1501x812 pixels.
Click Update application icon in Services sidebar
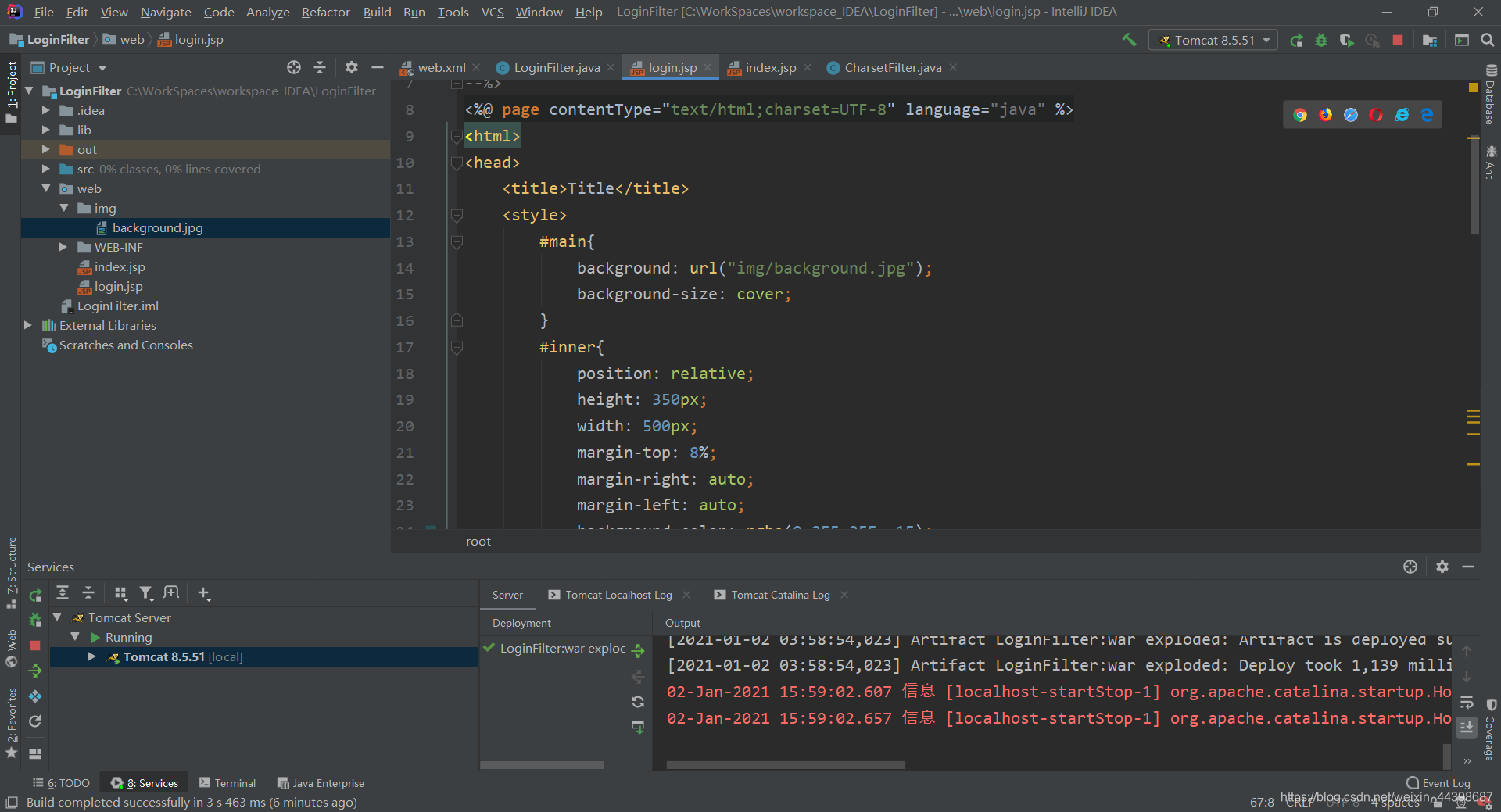click(x=35, y=721)
